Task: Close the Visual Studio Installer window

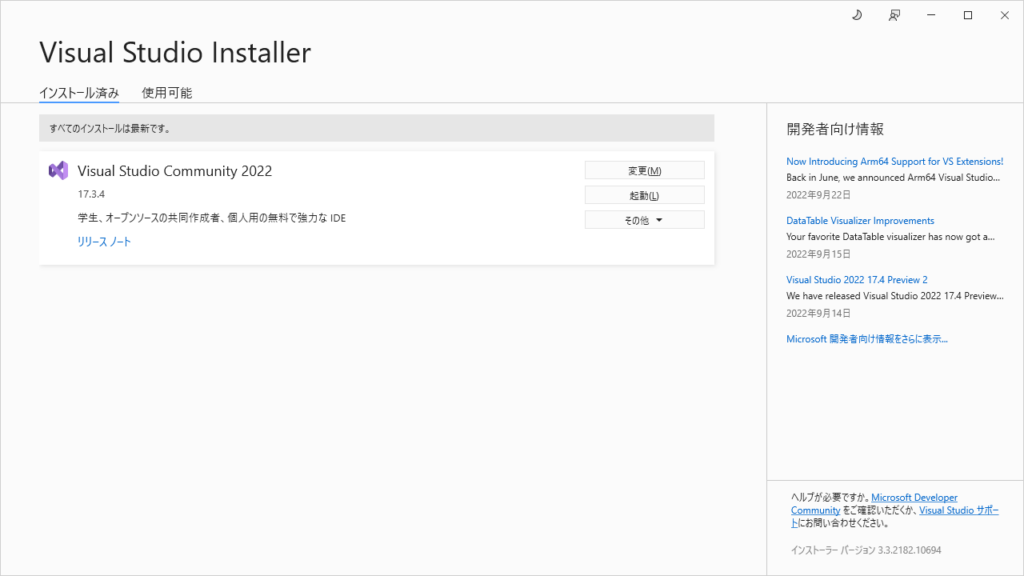Action: (1004, 15)
